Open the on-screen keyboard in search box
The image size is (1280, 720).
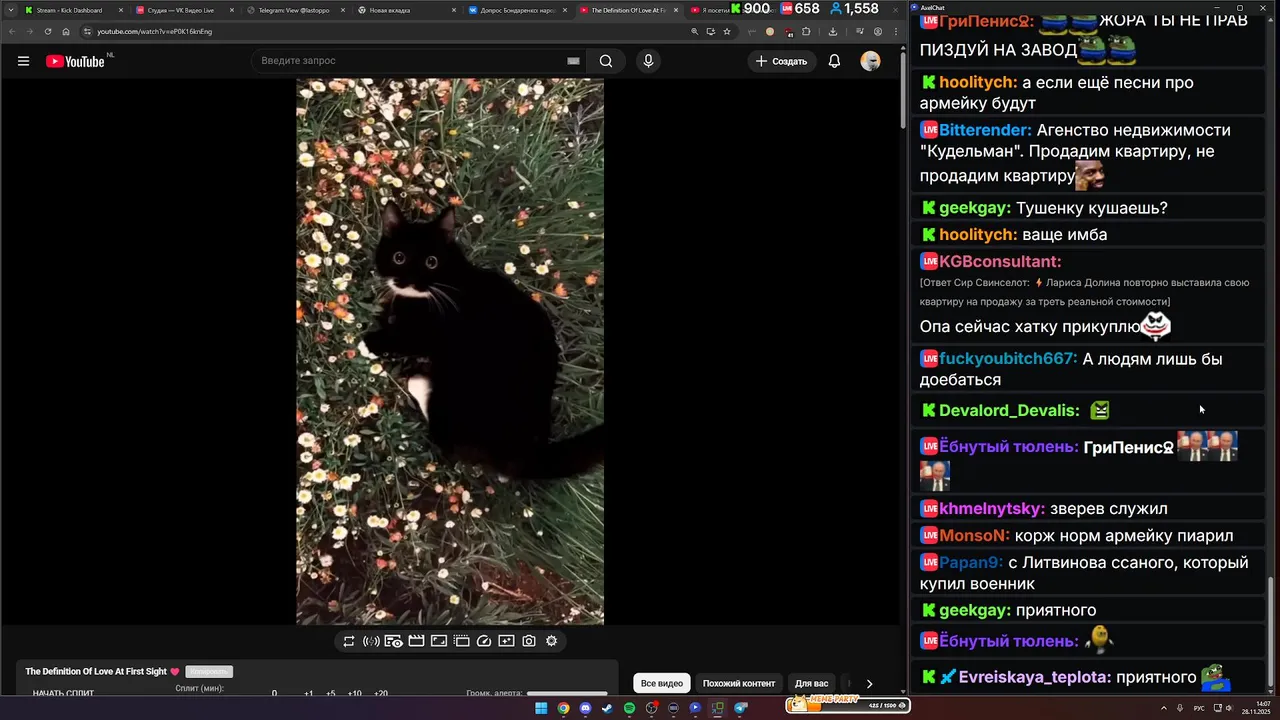[x=573, y=61]
